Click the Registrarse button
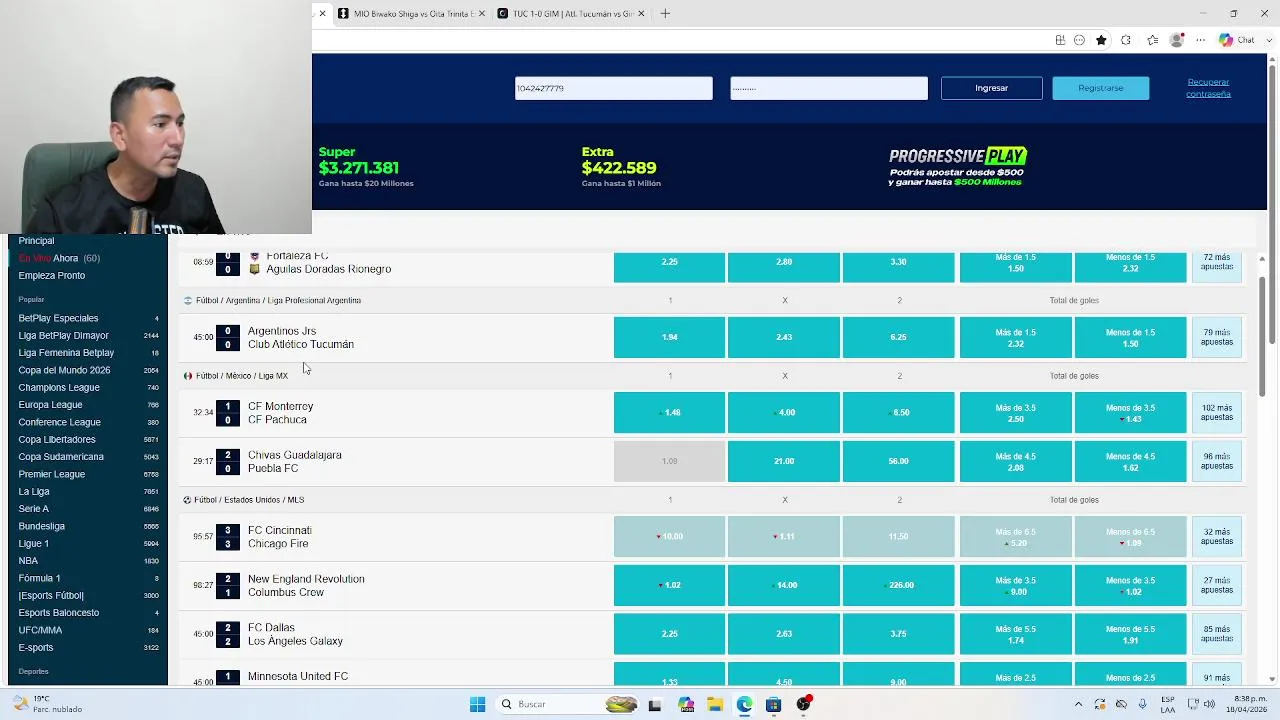This screenshot has width=1280, height=720. tap(1101, 88)
